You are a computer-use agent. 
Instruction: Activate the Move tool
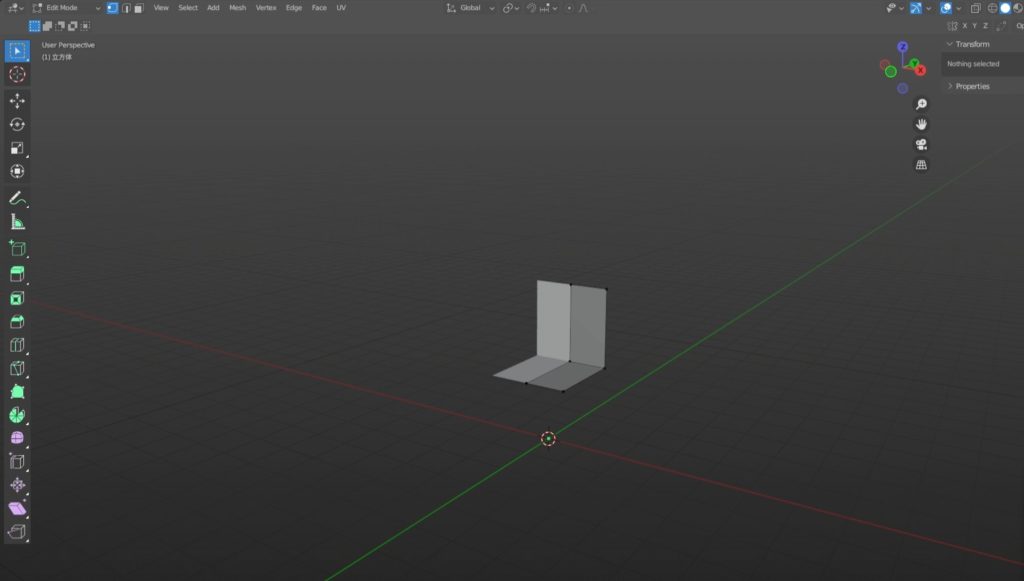point(17,101)
